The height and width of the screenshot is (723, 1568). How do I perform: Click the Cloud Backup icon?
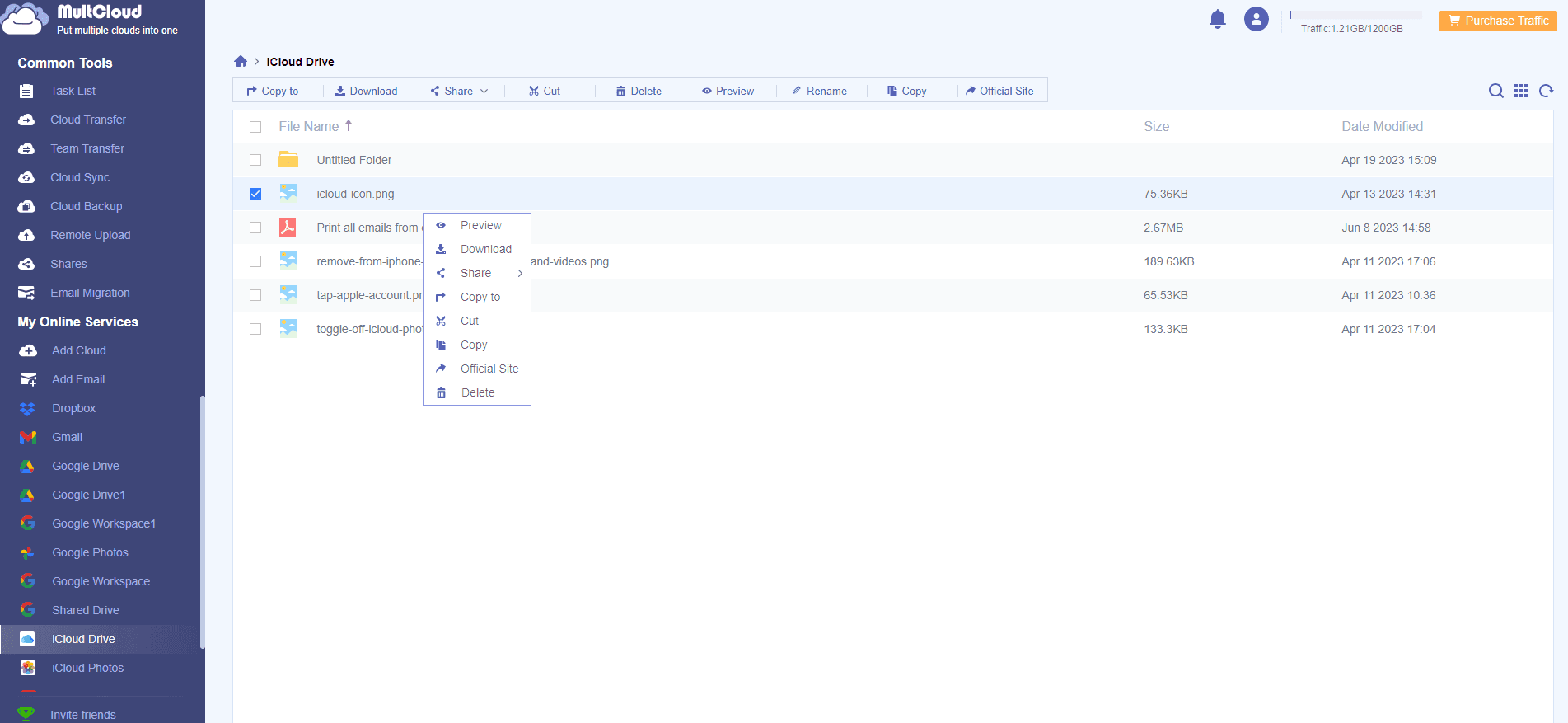pos(26,206)
